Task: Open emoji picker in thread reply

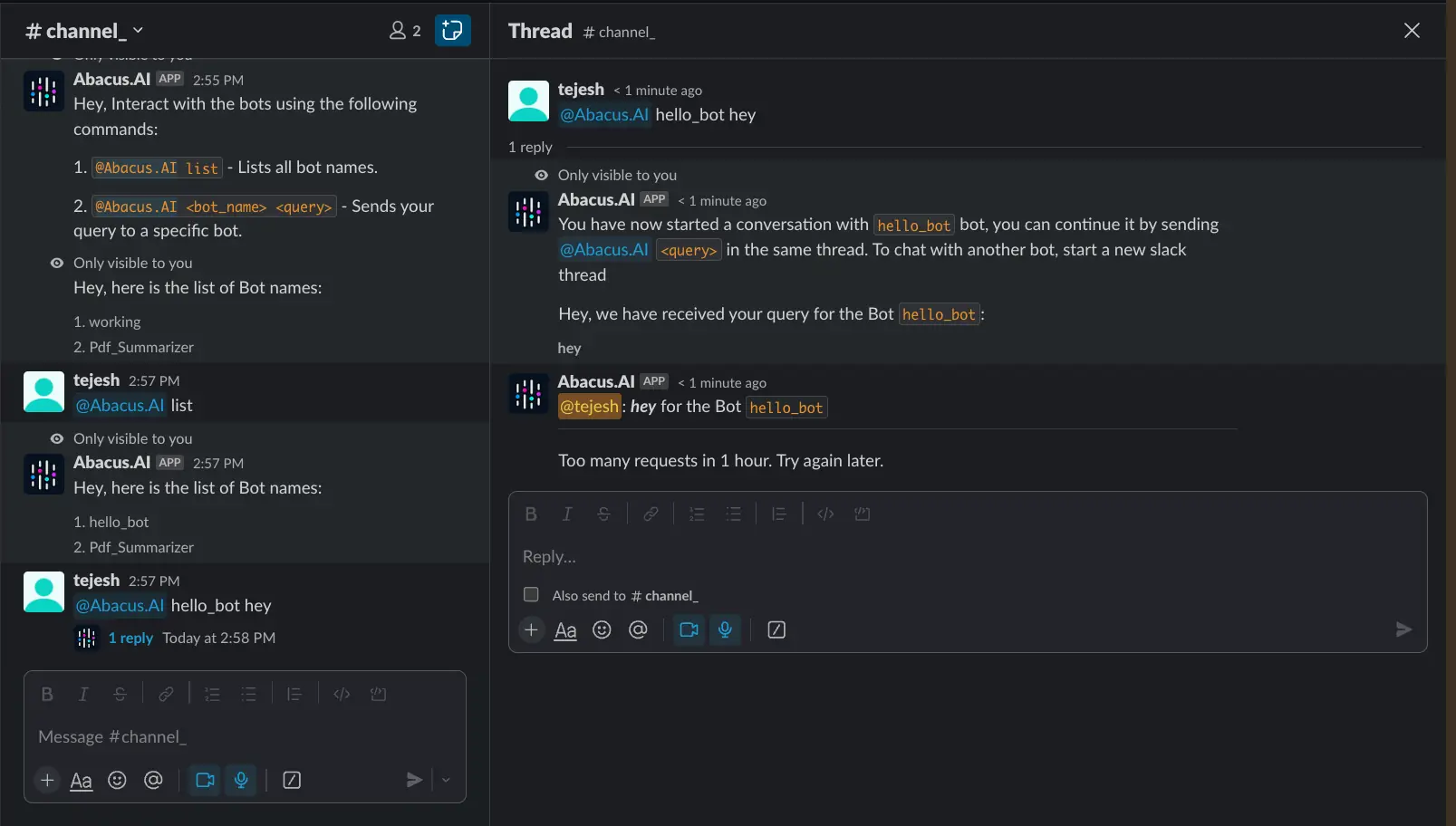Action: click(x=602, y=630)
